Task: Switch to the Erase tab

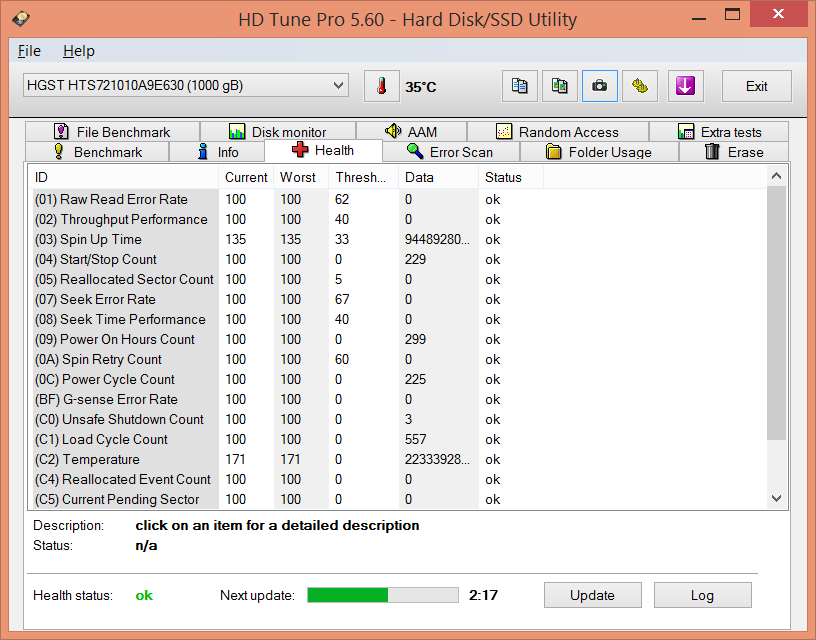Action: point(734,152)
